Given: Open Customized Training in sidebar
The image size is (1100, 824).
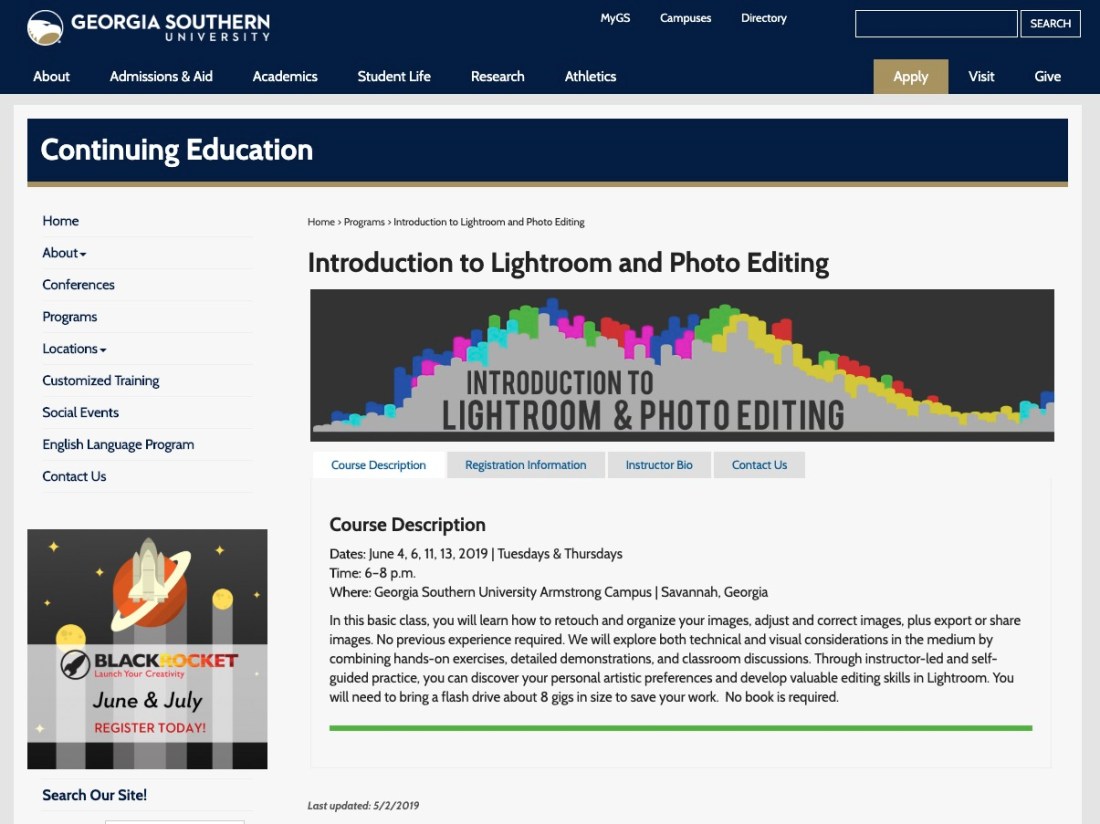Looking at the screenshot, I should coord(100,381).
